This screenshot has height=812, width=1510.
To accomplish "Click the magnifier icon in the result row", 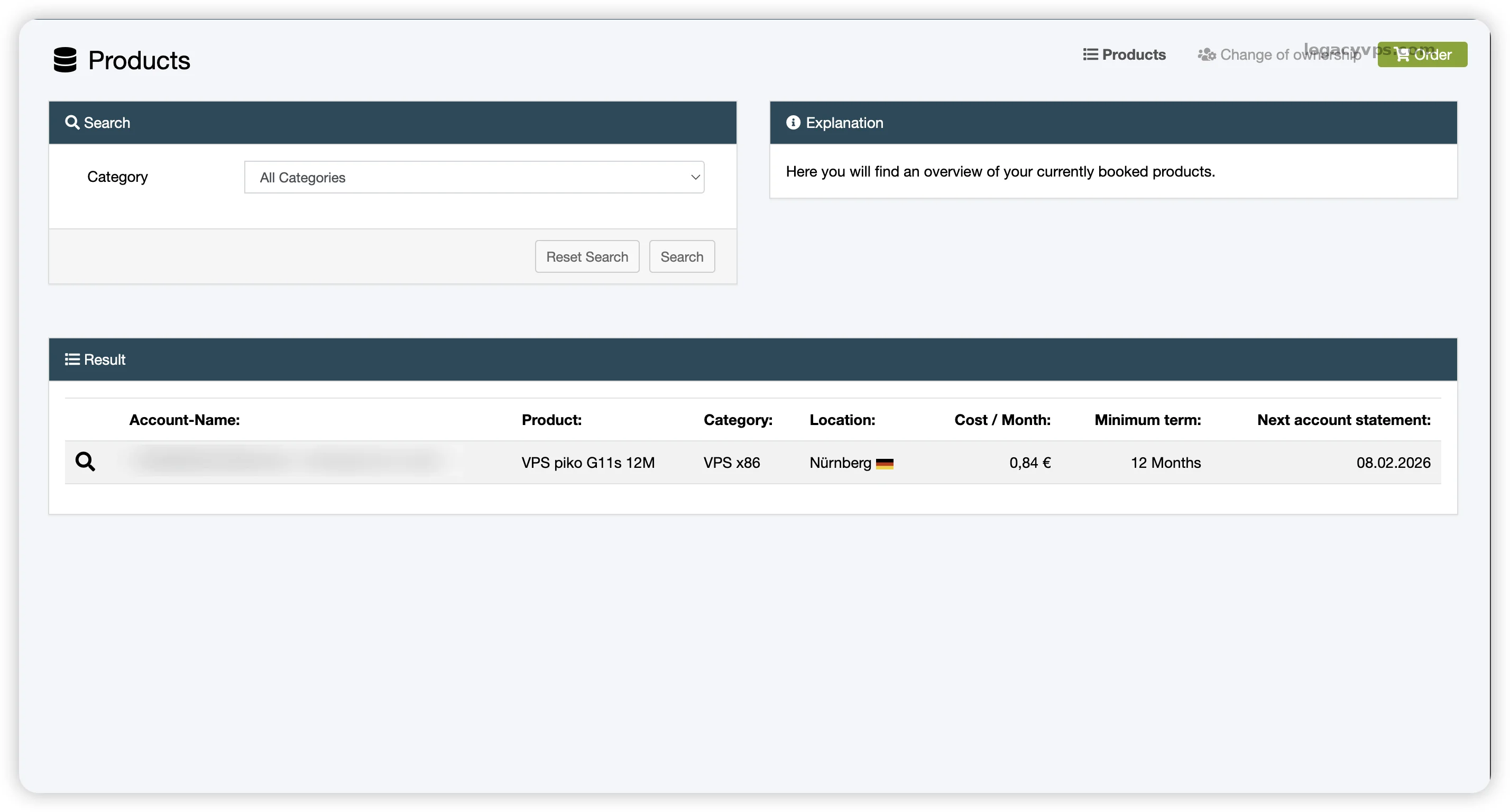I will [85, 462].
